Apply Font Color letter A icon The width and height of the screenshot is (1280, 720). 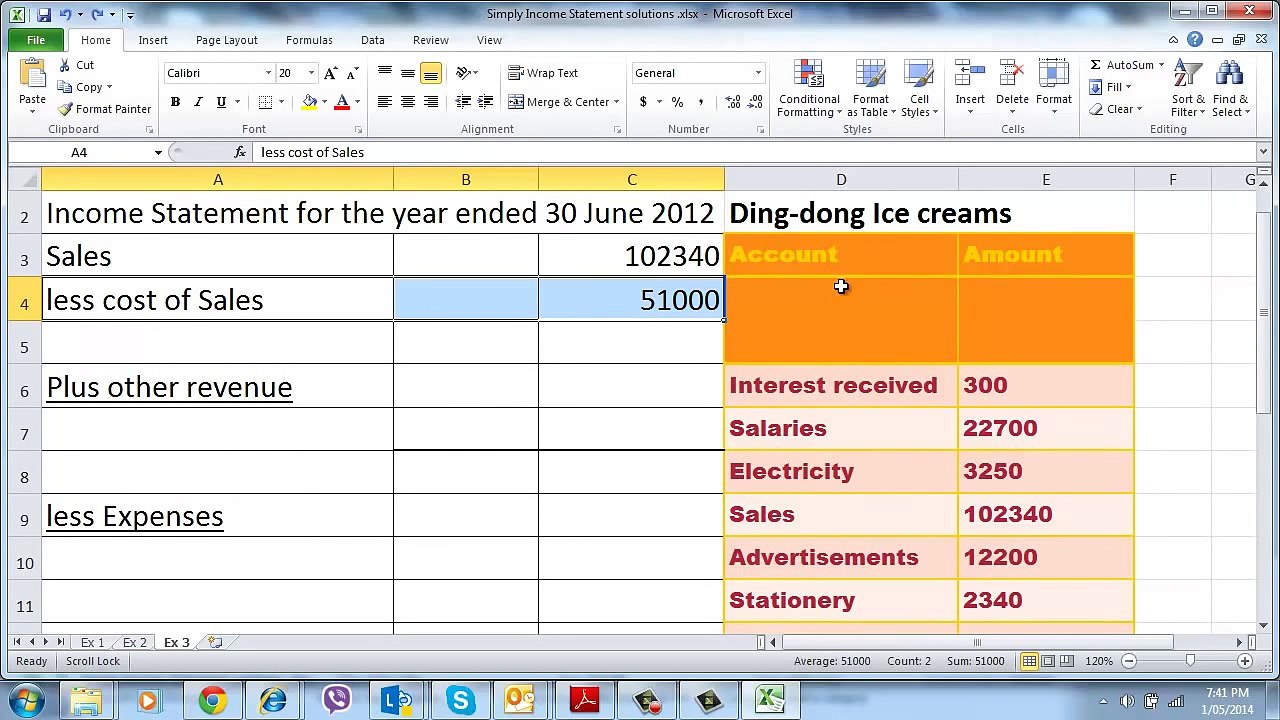pyautogui.click(x=342, y=102)
